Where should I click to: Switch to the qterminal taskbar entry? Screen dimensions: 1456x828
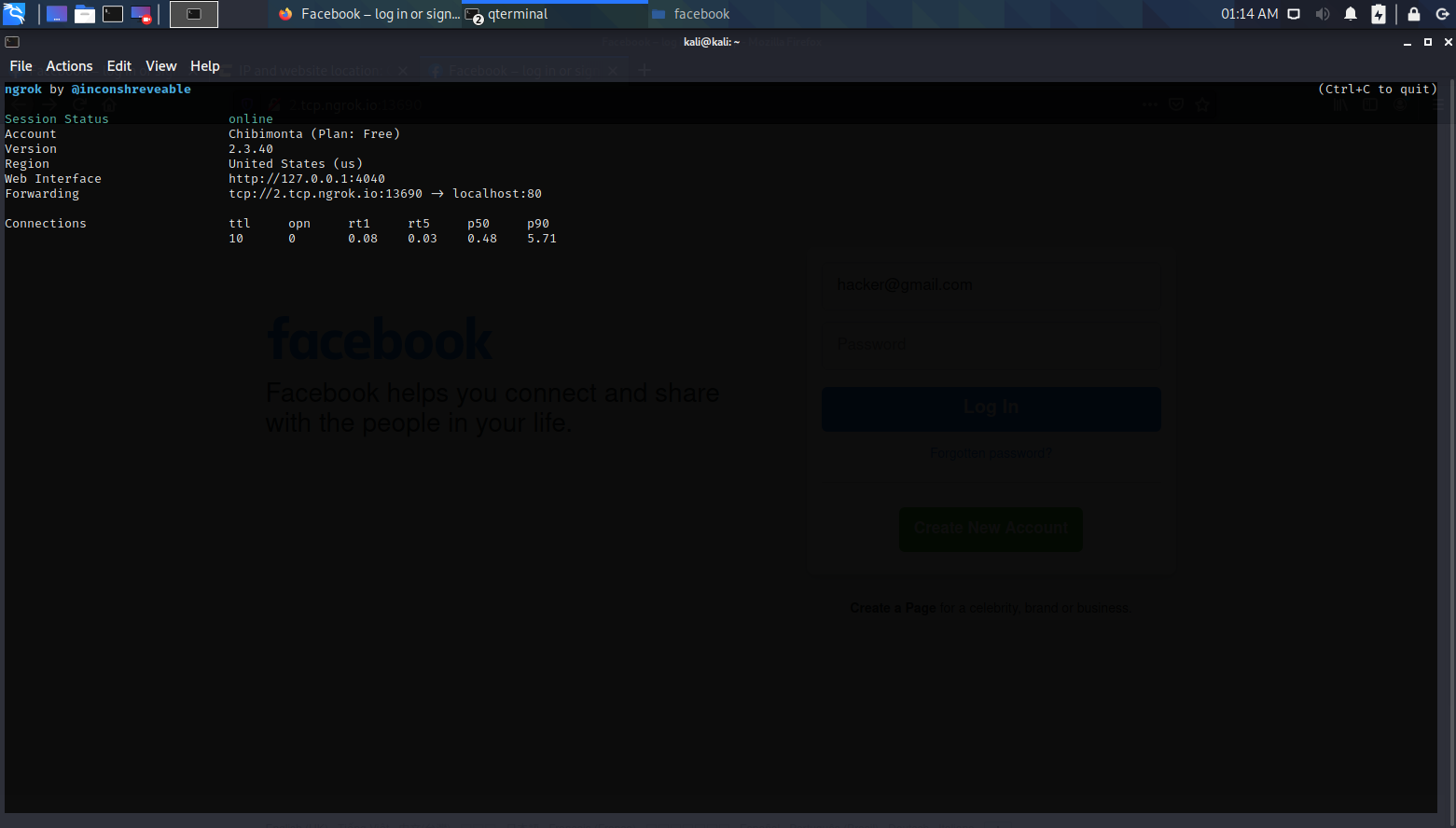click(555, 14)
